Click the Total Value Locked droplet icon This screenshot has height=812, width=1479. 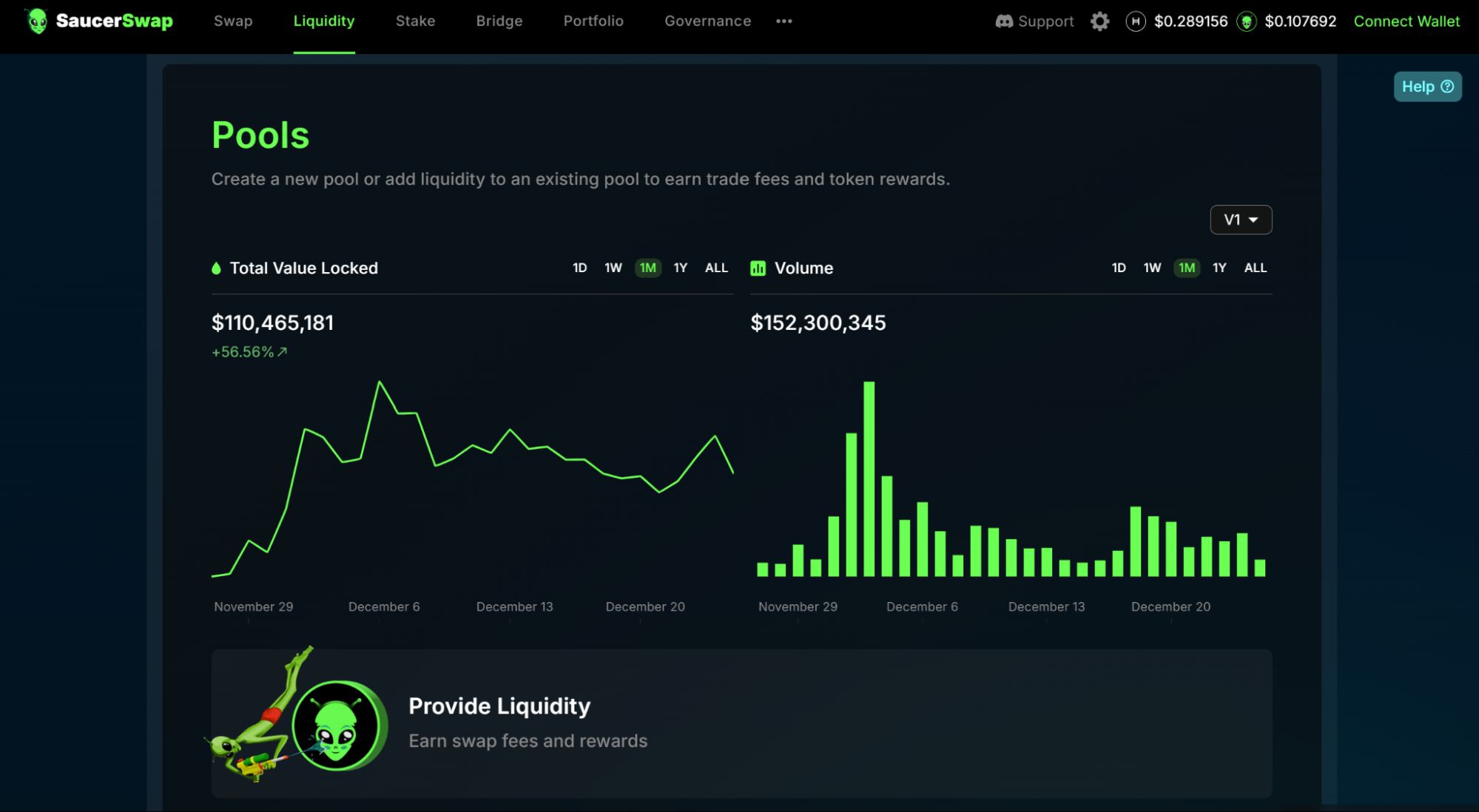coord(216,268)
